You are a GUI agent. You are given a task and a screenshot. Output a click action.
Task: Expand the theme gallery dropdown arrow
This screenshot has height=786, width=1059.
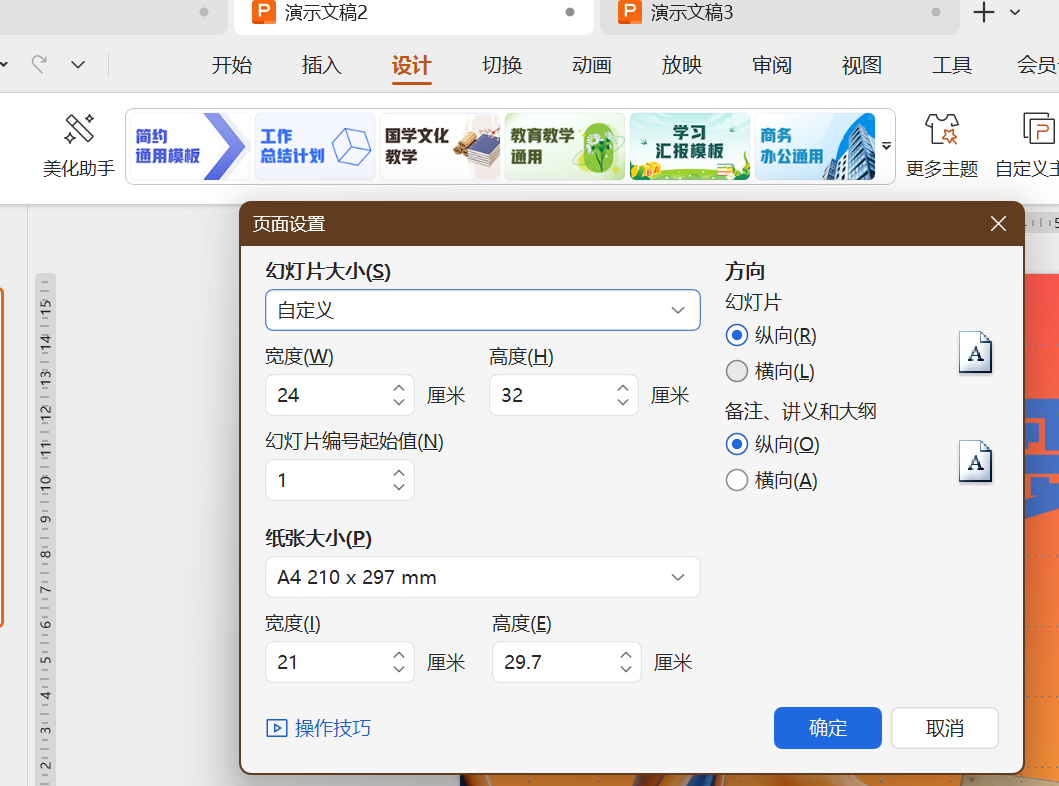[886, 146]
